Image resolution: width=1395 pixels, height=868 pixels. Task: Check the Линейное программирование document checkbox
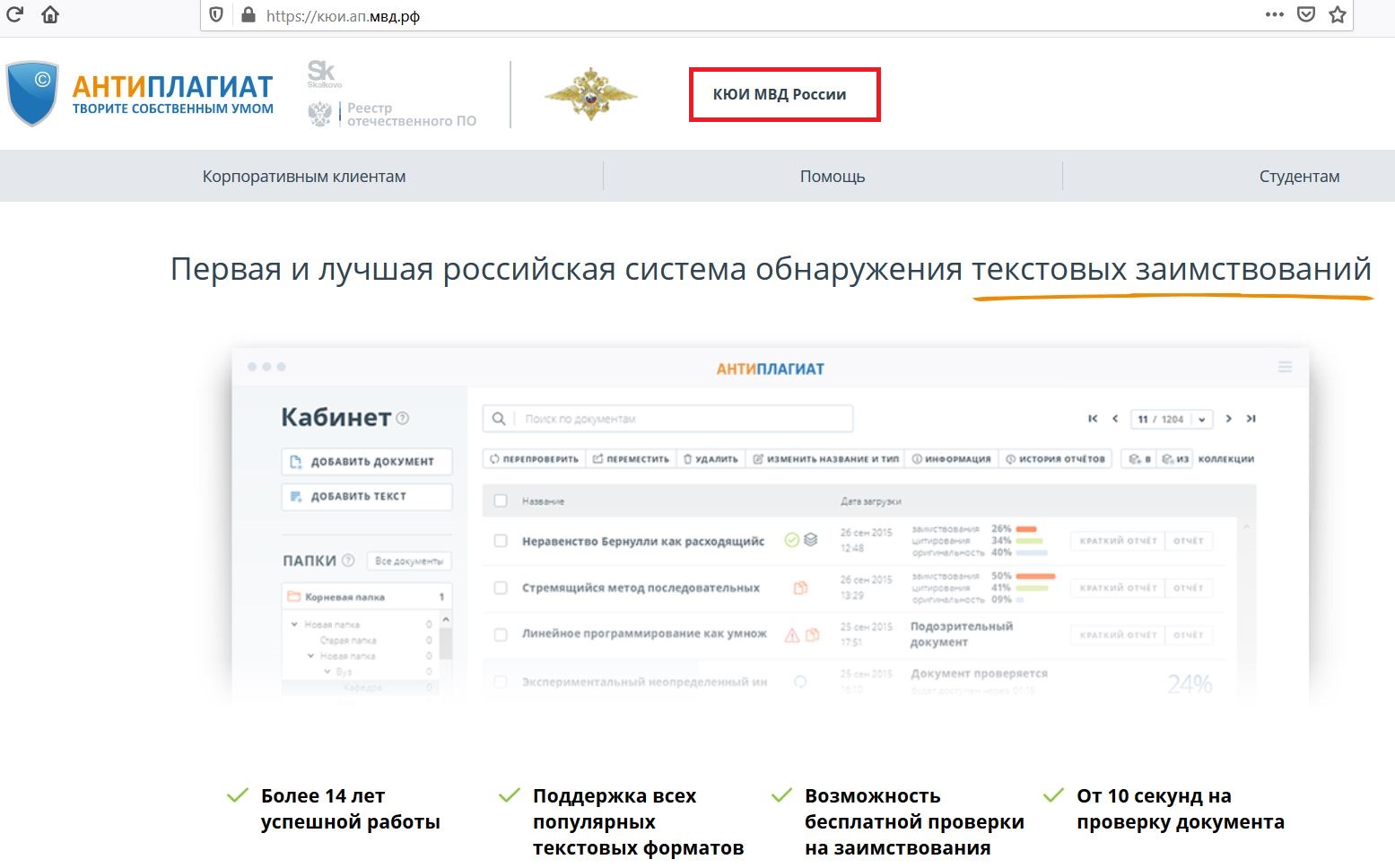pos(501,634)
